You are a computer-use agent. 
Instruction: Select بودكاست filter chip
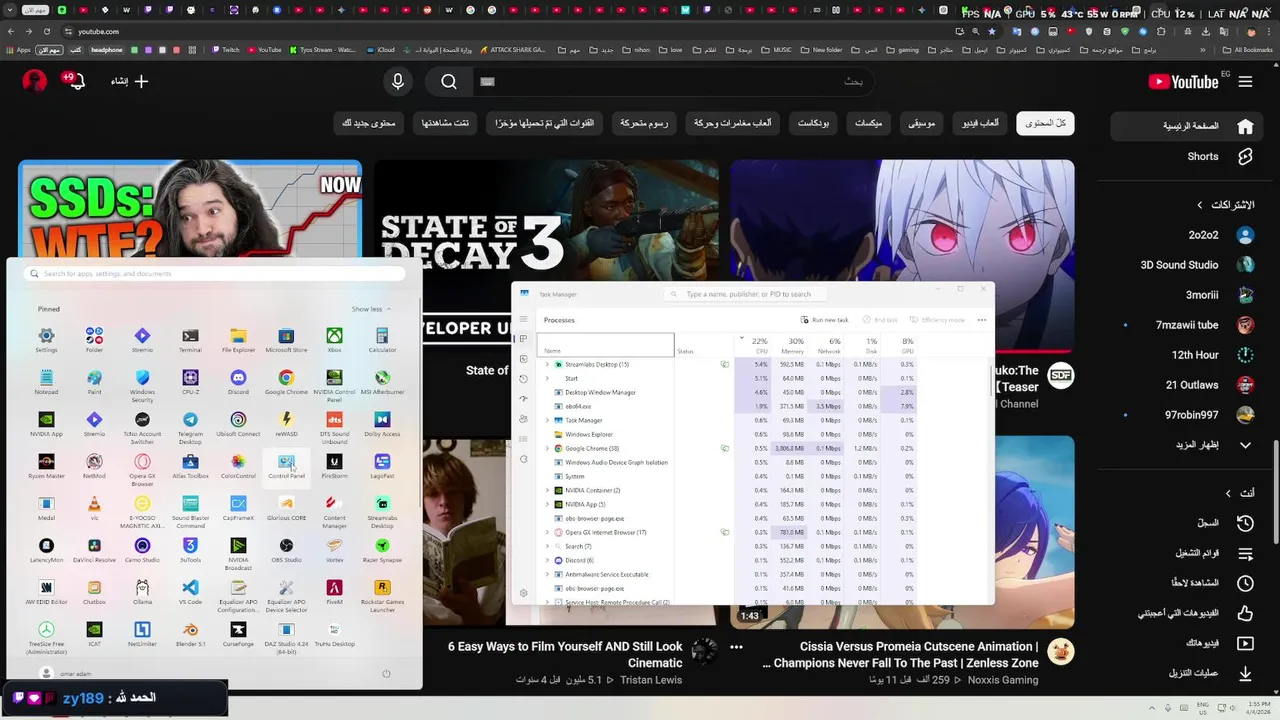tap(813, 123)
